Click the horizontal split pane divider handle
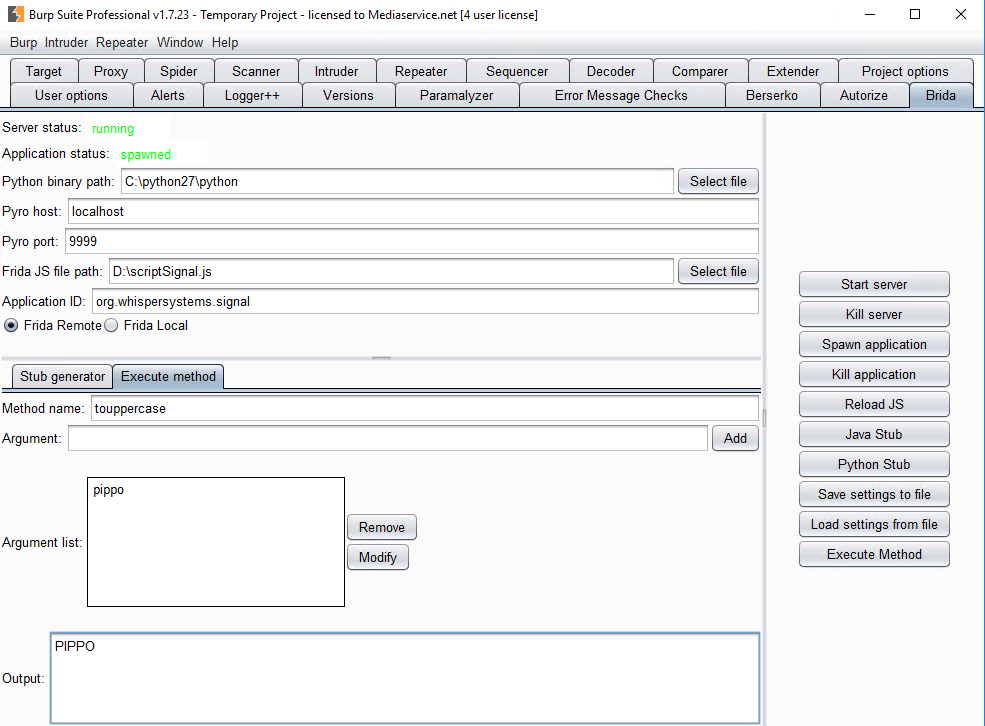 [x=381, y=357]
